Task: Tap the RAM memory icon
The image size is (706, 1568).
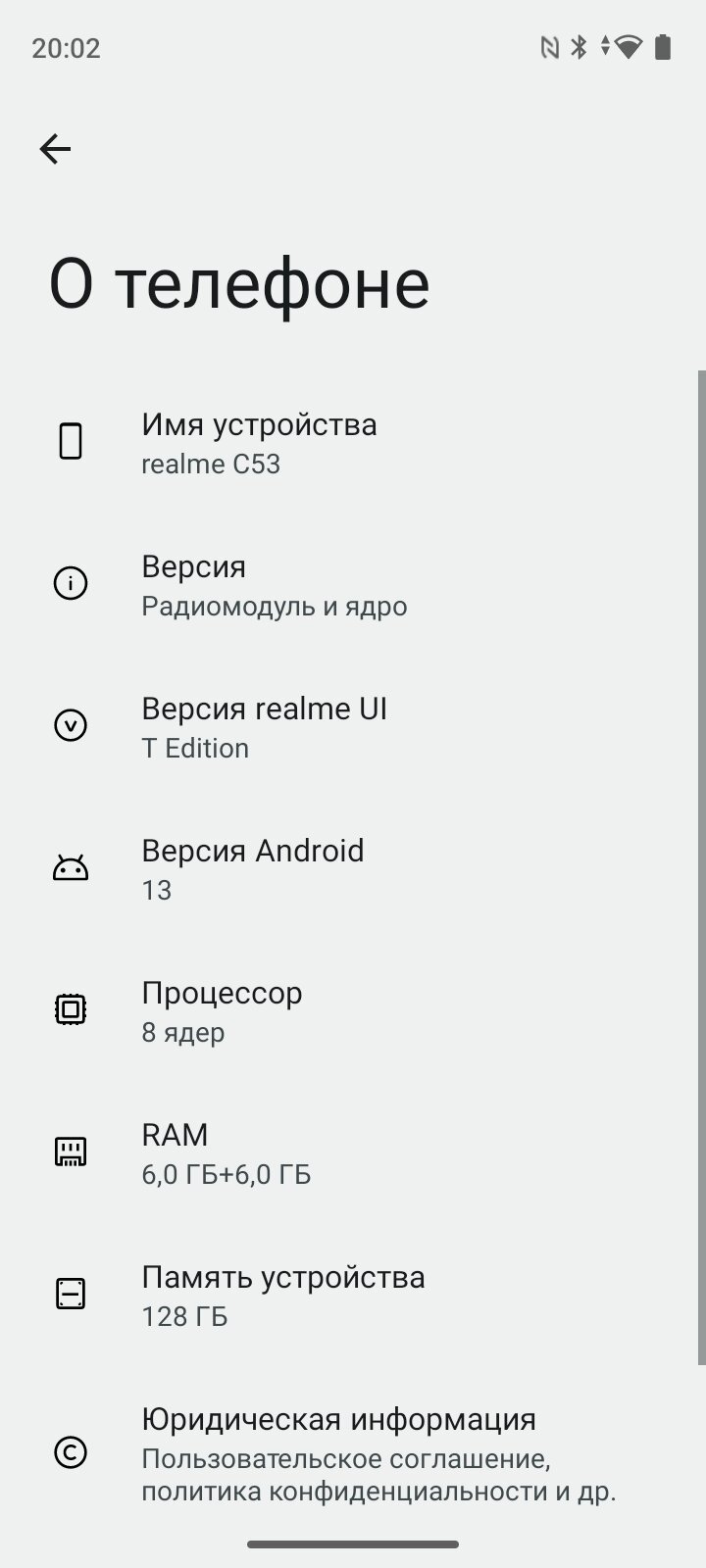Action: (x=71, y=1151)
